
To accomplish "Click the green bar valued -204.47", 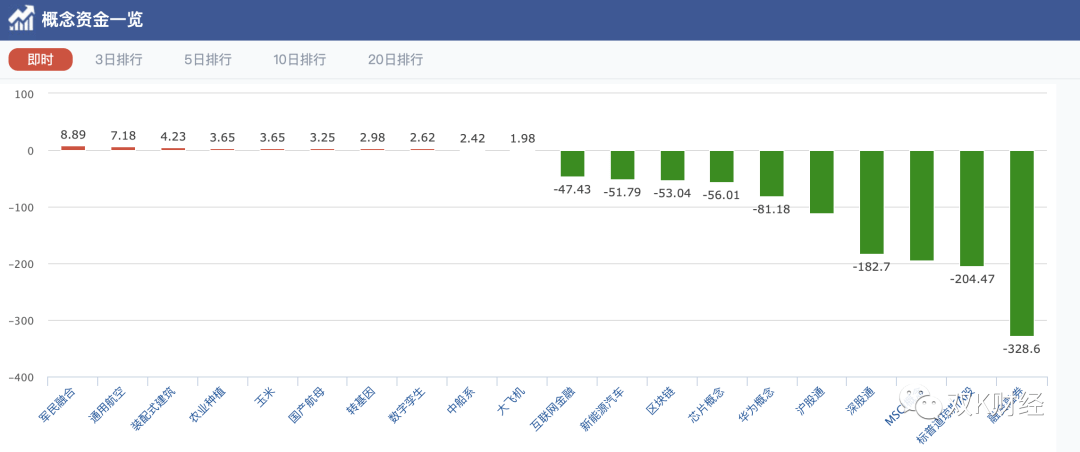I will pyautogui.click(x=972, y=208).
